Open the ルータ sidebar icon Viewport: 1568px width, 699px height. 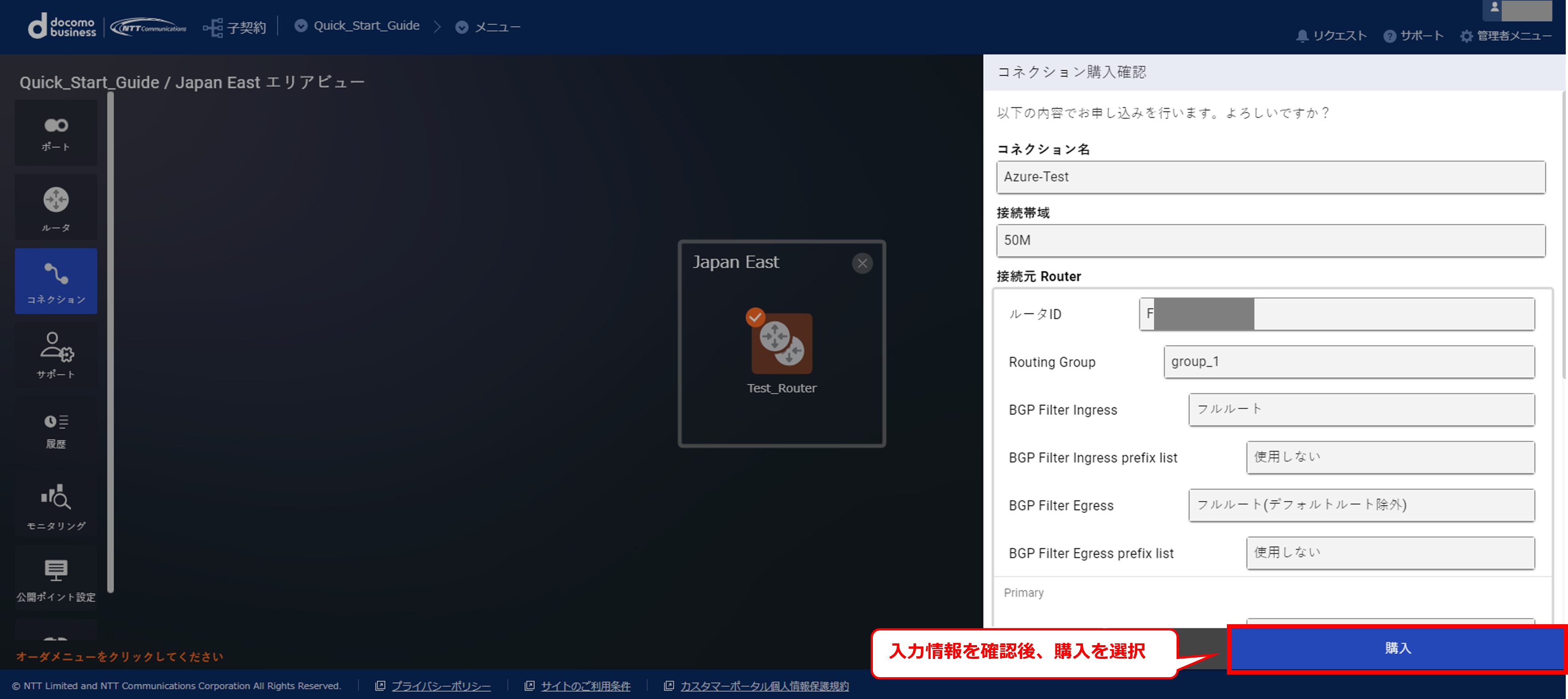[x=56, y=207]
